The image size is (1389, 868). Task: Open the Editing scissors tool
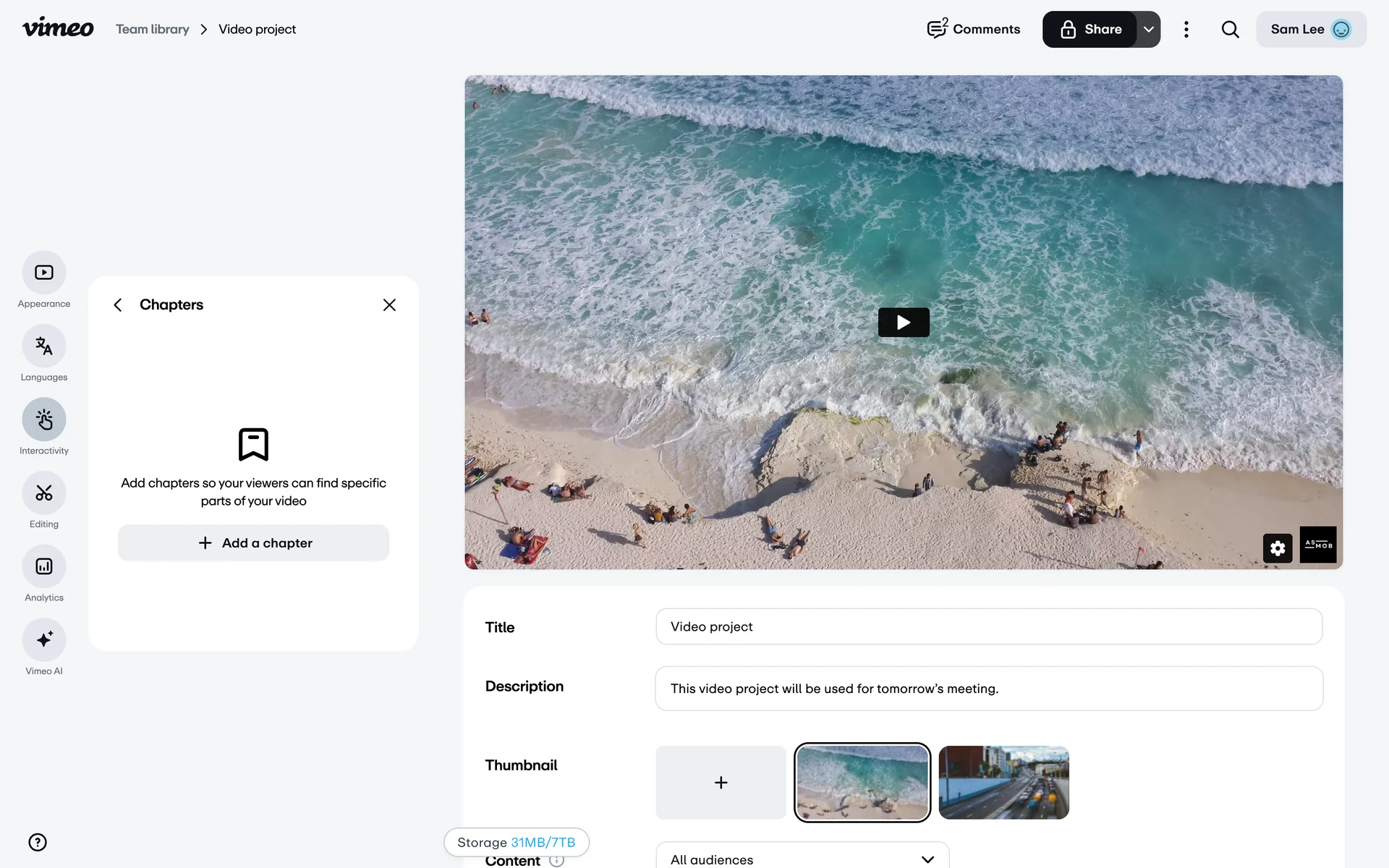coord(44,493)
